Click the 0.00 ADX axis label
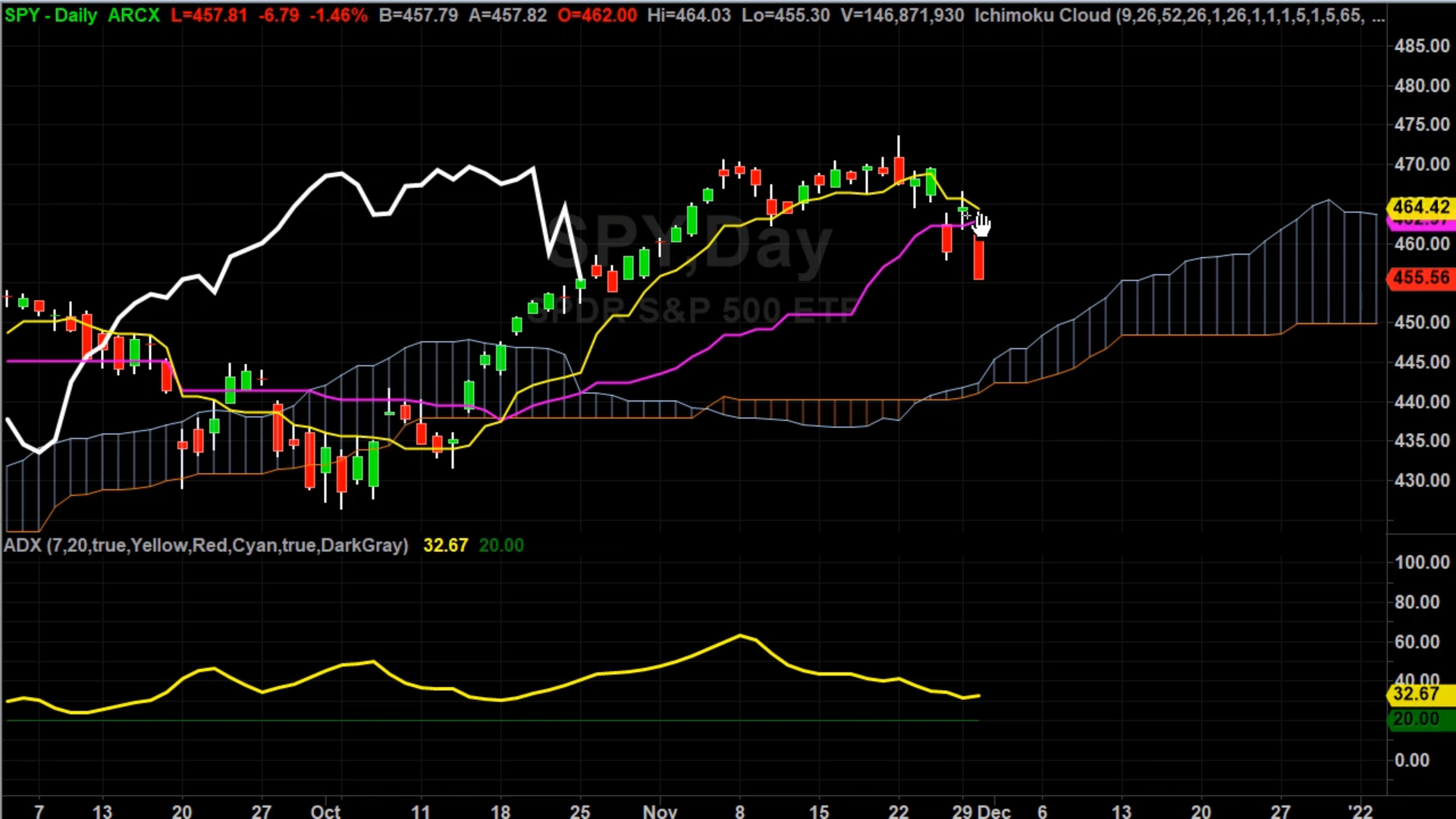 pyautogui.click(x=1412, y=760)
